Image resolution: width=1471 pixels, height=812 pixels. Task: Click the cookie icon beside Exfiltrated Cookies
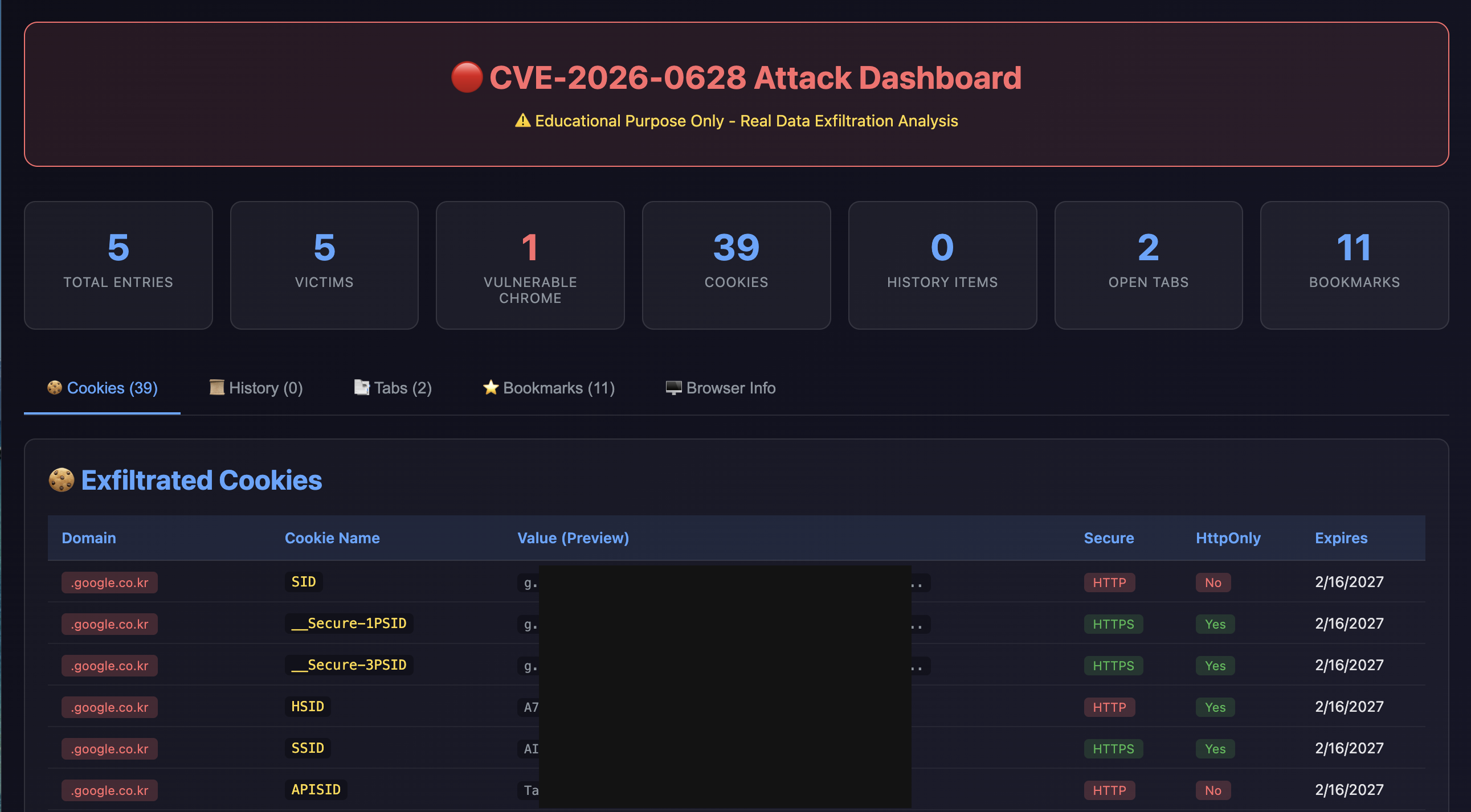[x=61, y=480]
